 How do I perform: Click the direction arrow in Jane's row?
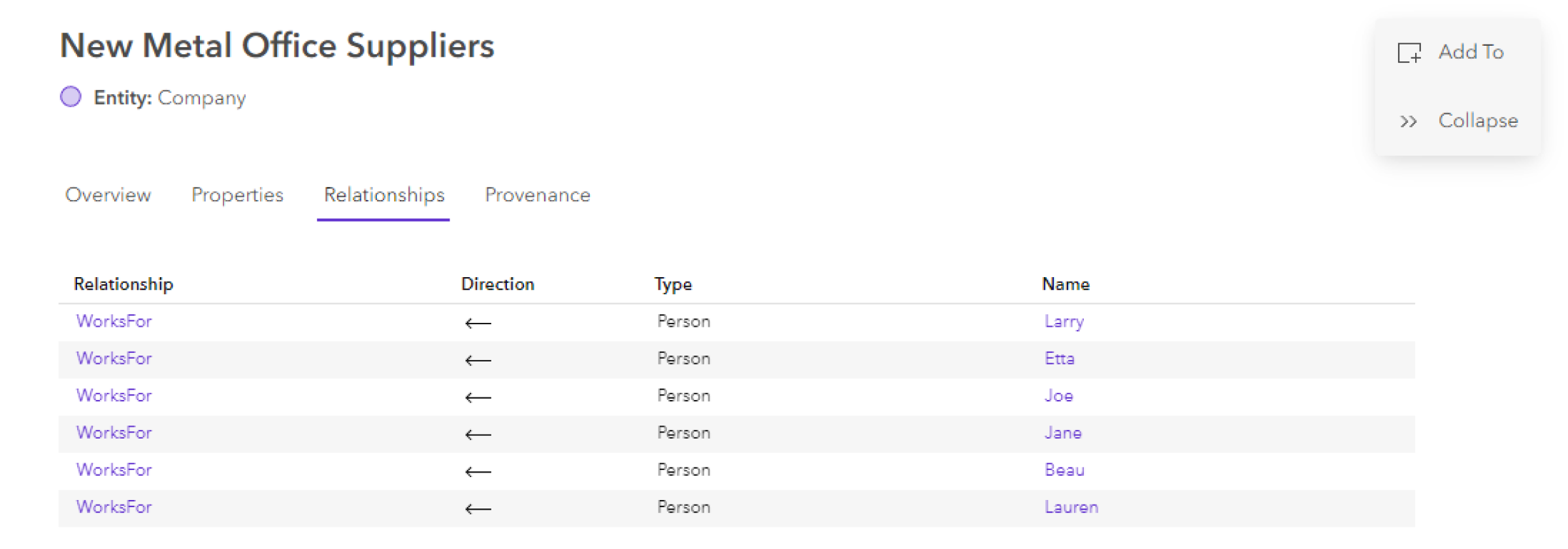point(478,435)
